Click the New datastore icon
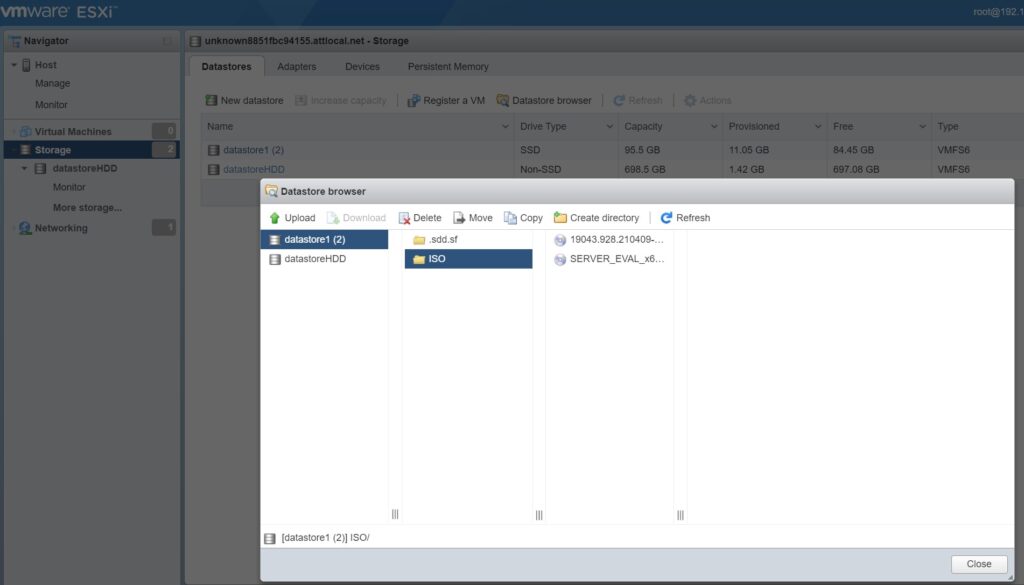 coord(211,101)
